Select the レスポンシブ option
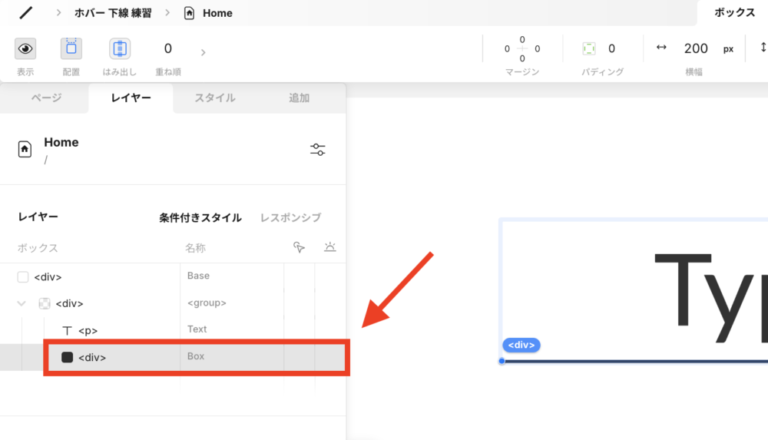 (291, 217)
